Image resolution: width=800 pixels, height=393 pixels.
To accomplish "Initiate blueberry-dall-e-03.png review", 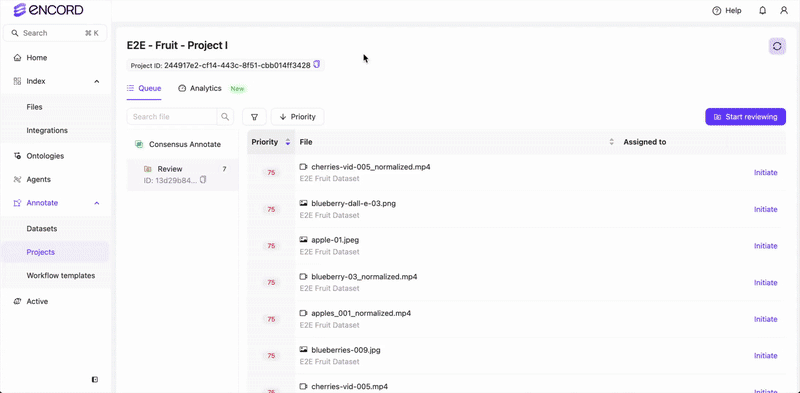I will click(x=766, y=209).
